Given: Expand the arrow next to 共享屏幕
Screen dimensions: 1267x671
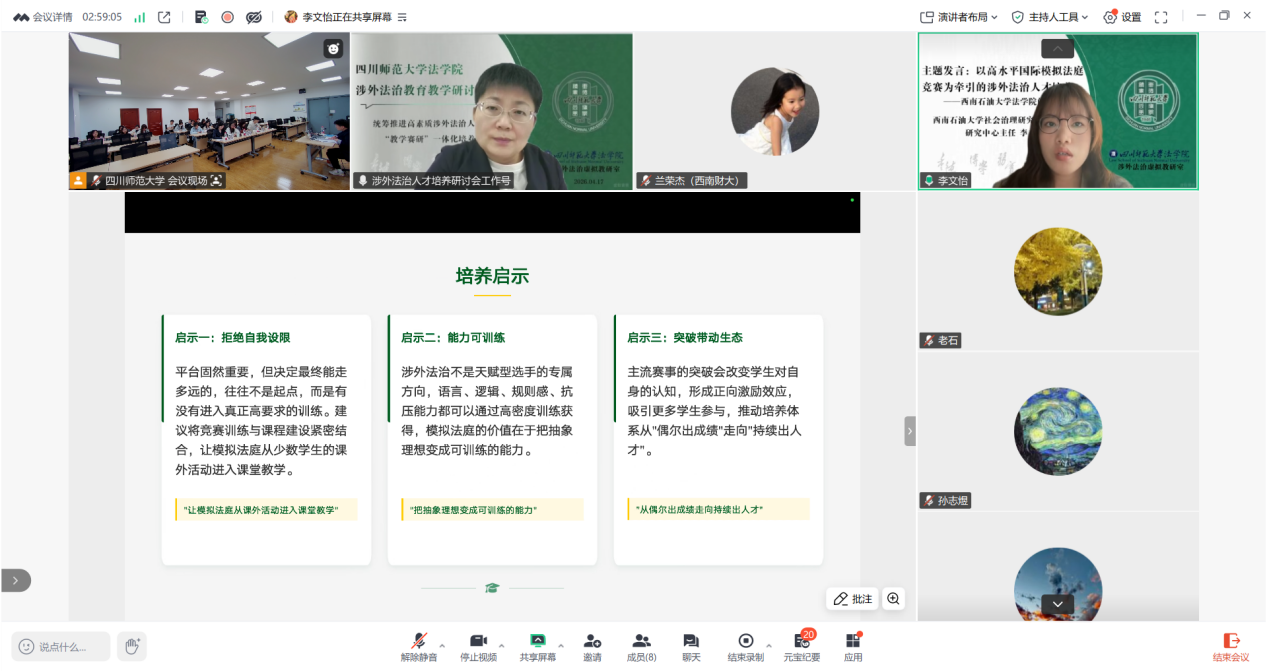Looking at the screenshot, I should tap(561, 645).
